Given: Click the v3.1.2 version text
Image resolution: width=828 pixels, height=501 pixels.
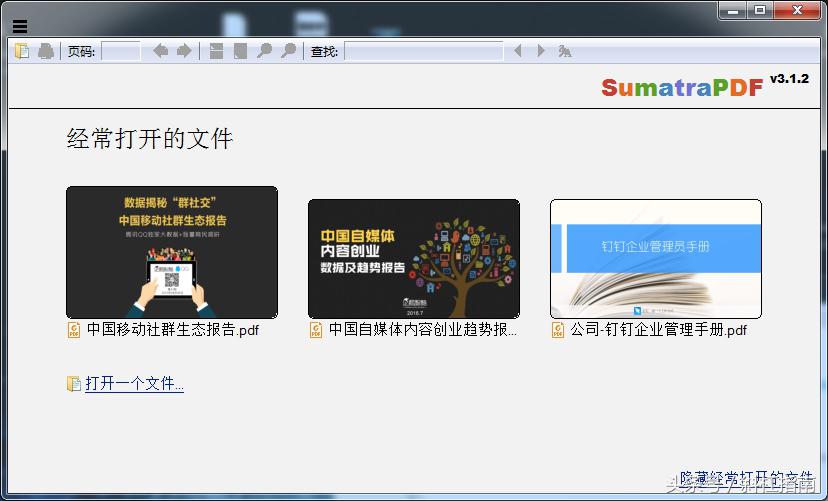Looking at the screenshot, I should click(789, 79).
